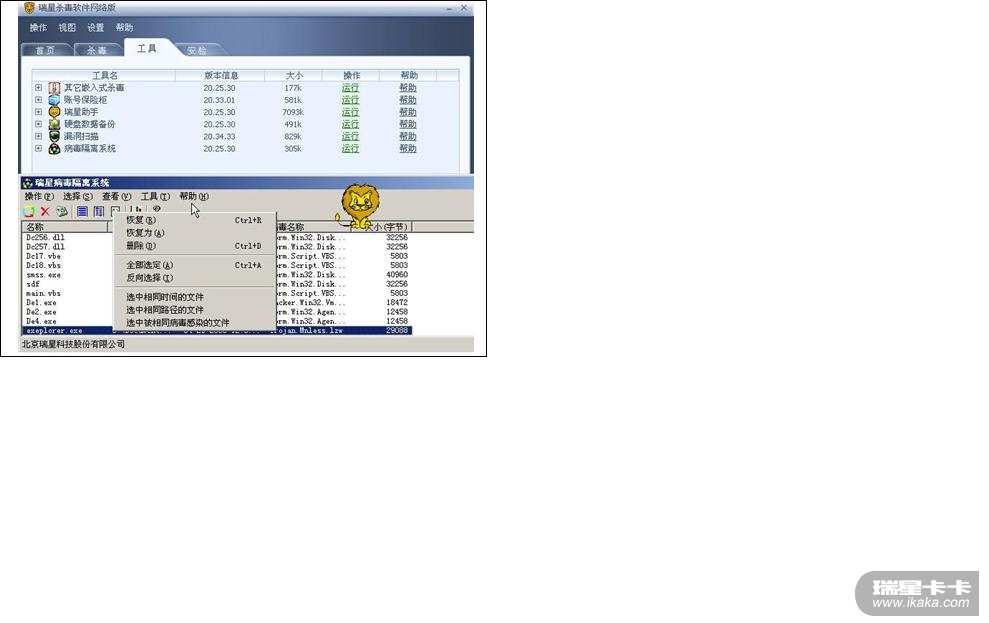The height and width of the screenshot is (623, 989).
Task: Expand the 硬盘数据备份 row
Action: (38, 124)
